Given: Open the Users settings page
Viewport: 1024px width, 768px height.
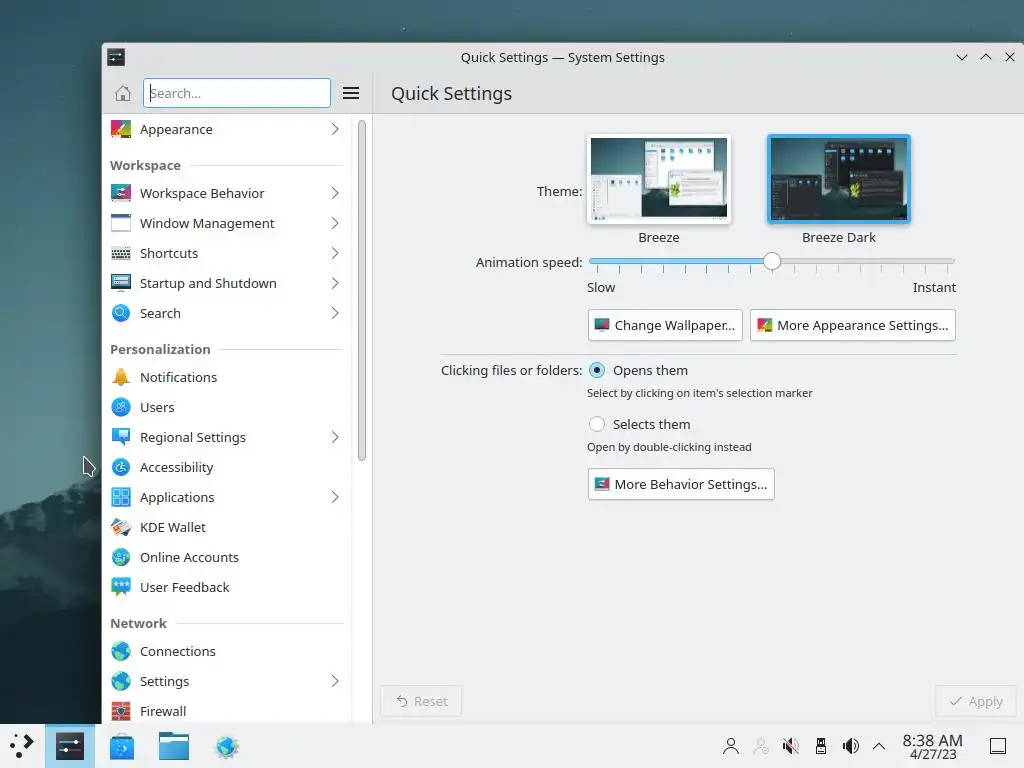Looking at the screenshot, I should 227,408.
